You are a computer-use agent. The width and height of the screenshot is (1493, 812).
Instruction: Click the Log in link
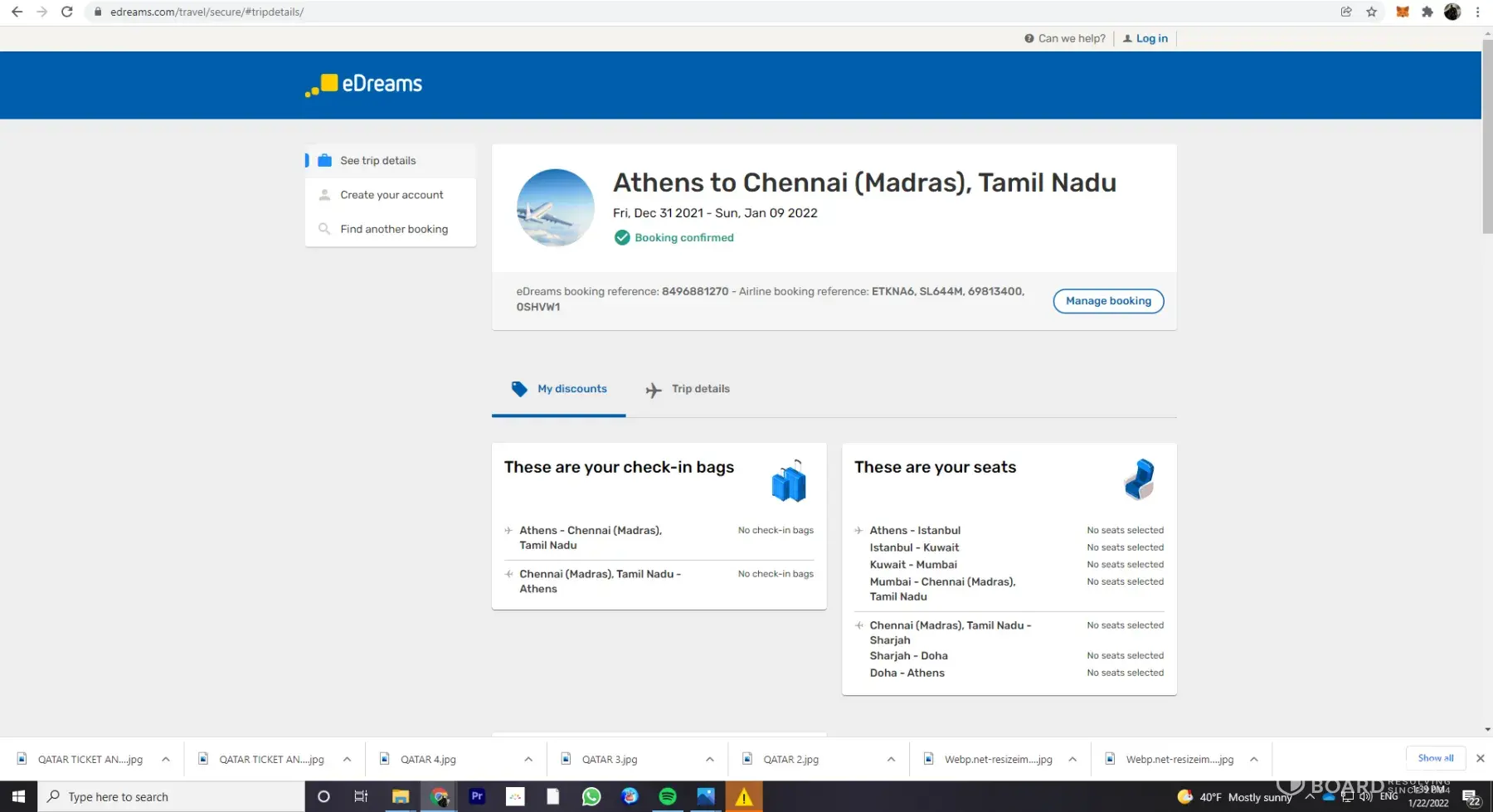(1151, 38)
